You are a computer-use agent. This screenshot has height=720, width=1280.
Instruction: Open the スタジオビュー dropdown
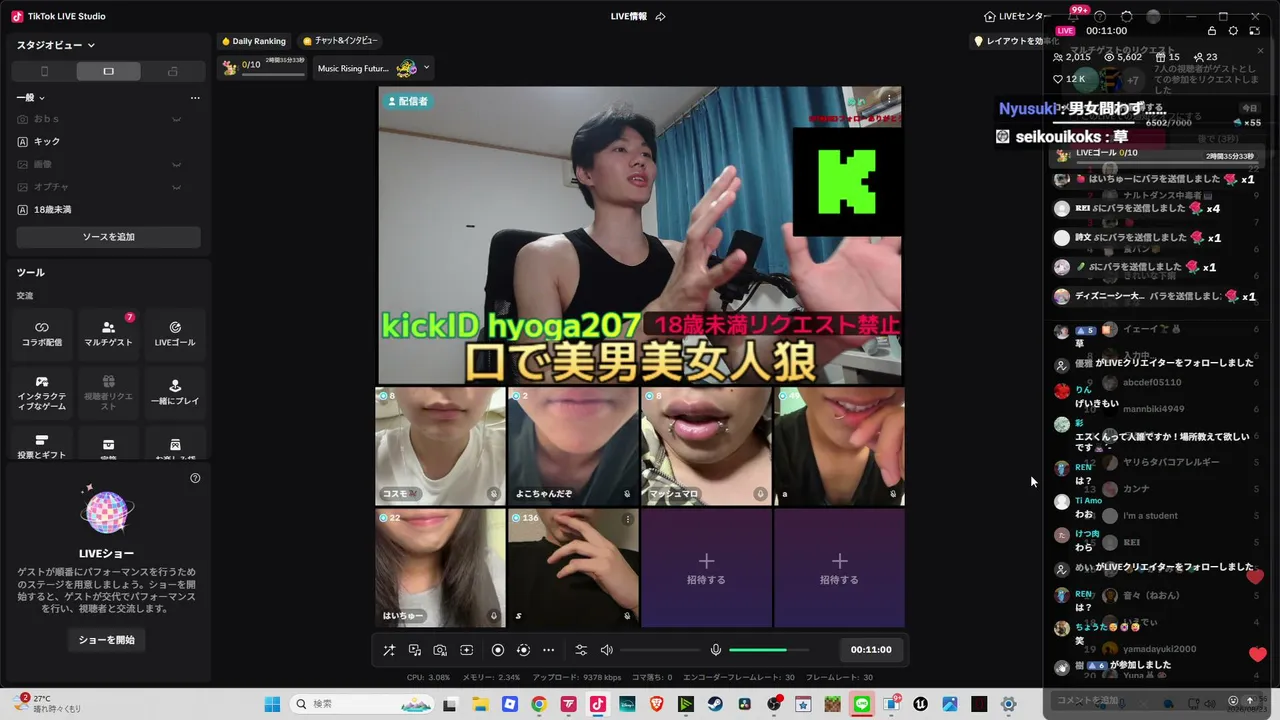point(56,45)
